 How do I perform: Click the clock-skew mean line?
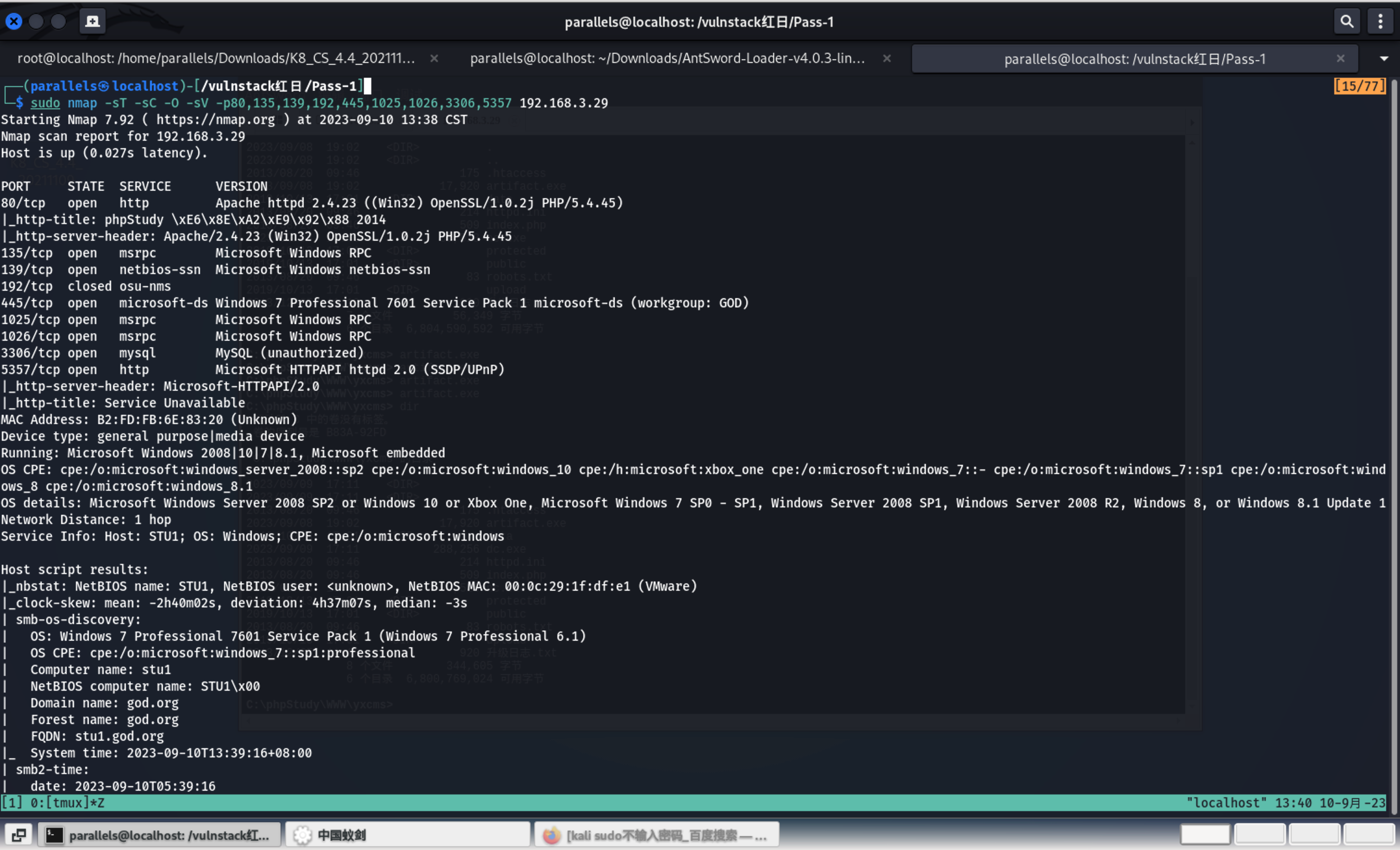click(234, 603)
